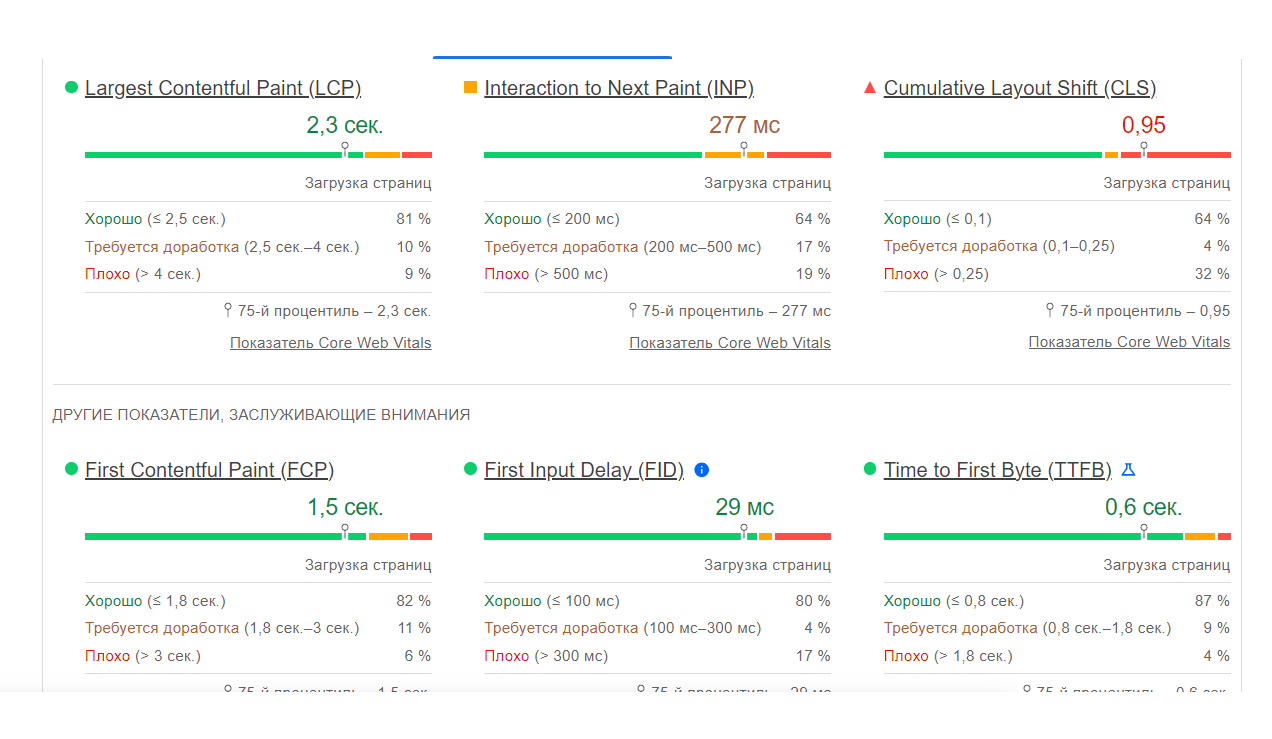Click the red segment of the INP distribution bar
1272x739 pixels.
click(798, 155)
